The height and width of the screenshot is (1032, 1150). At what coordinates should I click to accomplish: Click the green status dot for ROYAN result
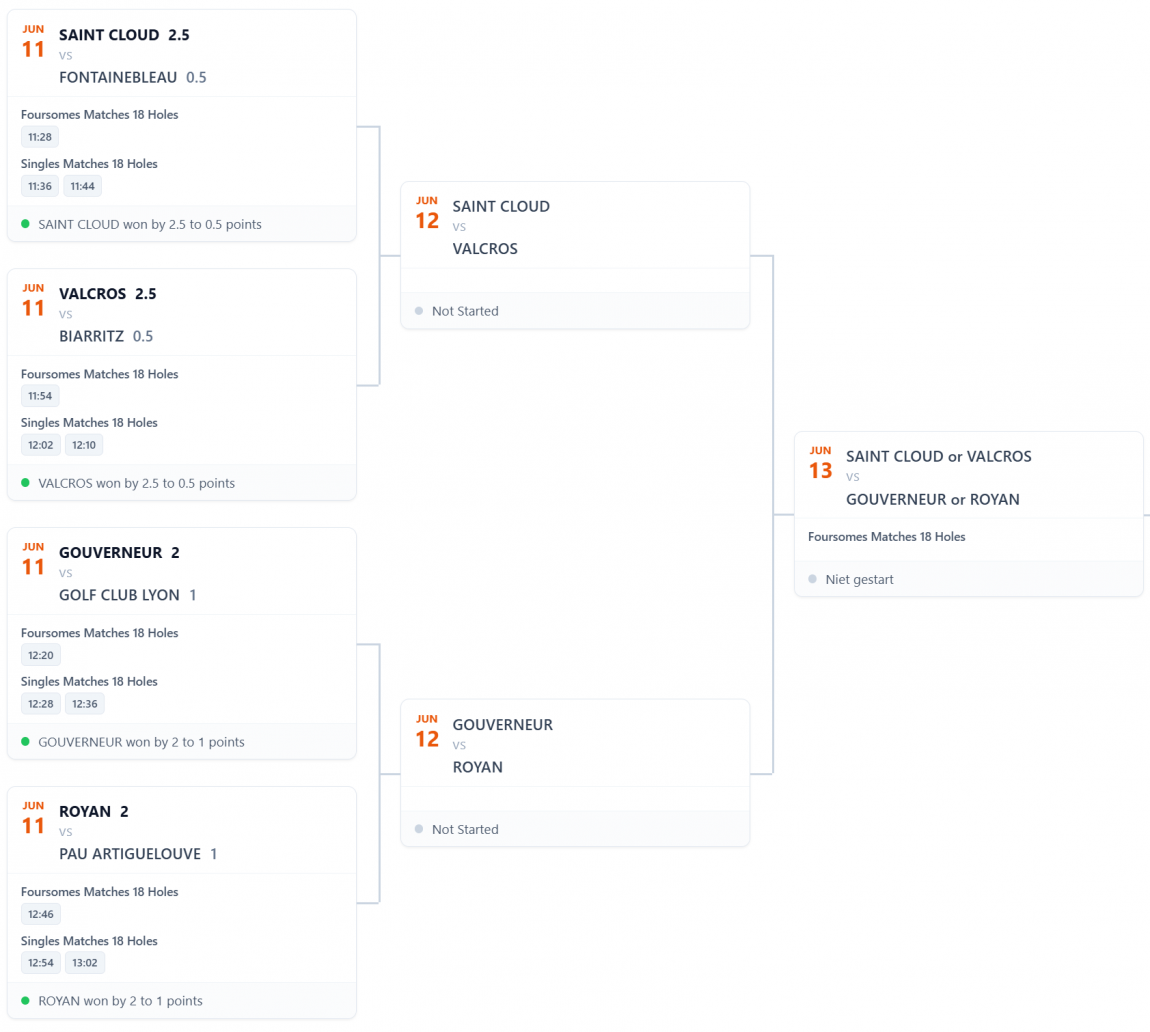click(x=26, y=1000)
